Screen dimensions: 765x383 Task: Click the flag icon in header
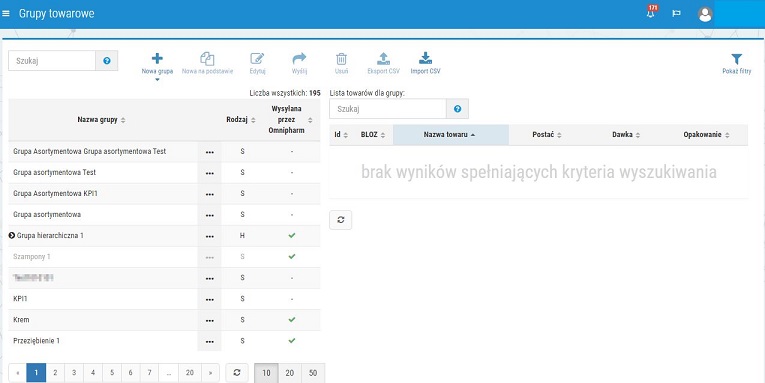pyautogui.click(x=676, y=14)
